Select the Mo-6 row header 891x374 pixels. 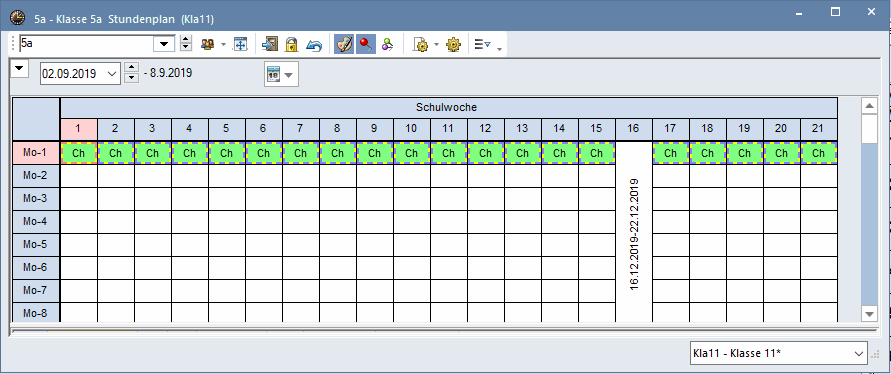click(x=36, y=268)
